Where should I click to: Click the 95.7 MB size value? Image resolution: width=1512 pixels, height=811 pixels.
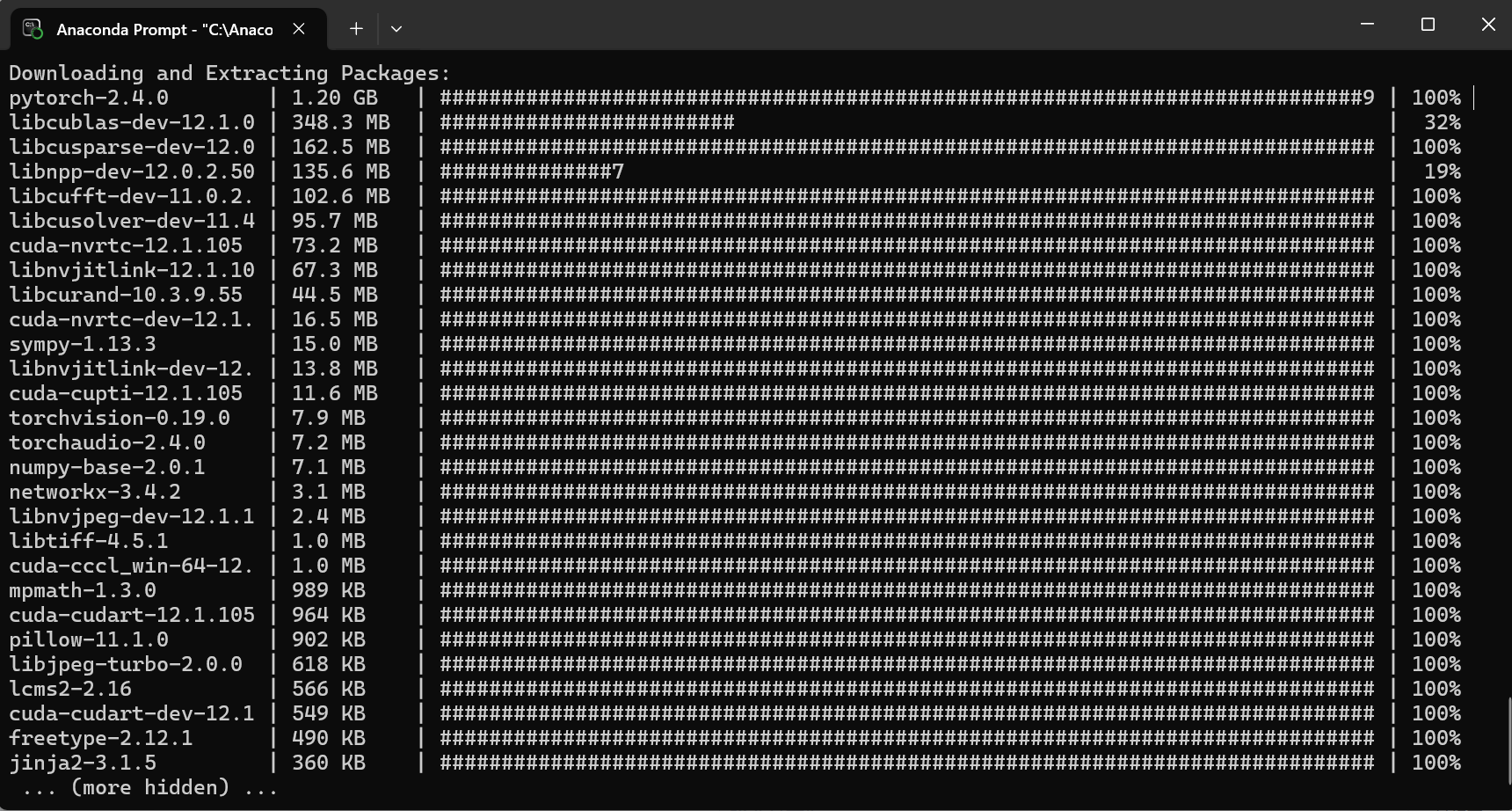point(335,221)
